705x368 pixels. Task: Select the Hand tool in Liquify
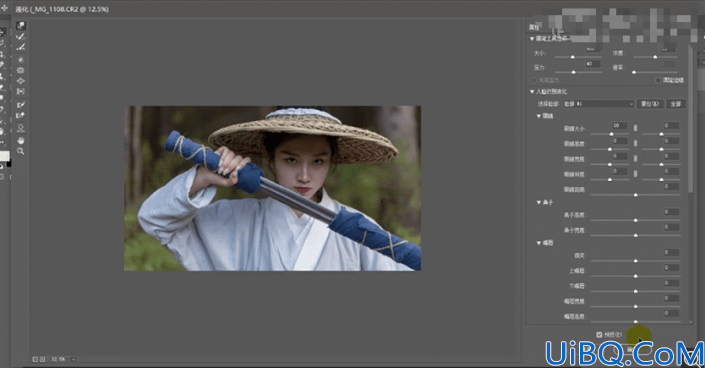point(21,141)
